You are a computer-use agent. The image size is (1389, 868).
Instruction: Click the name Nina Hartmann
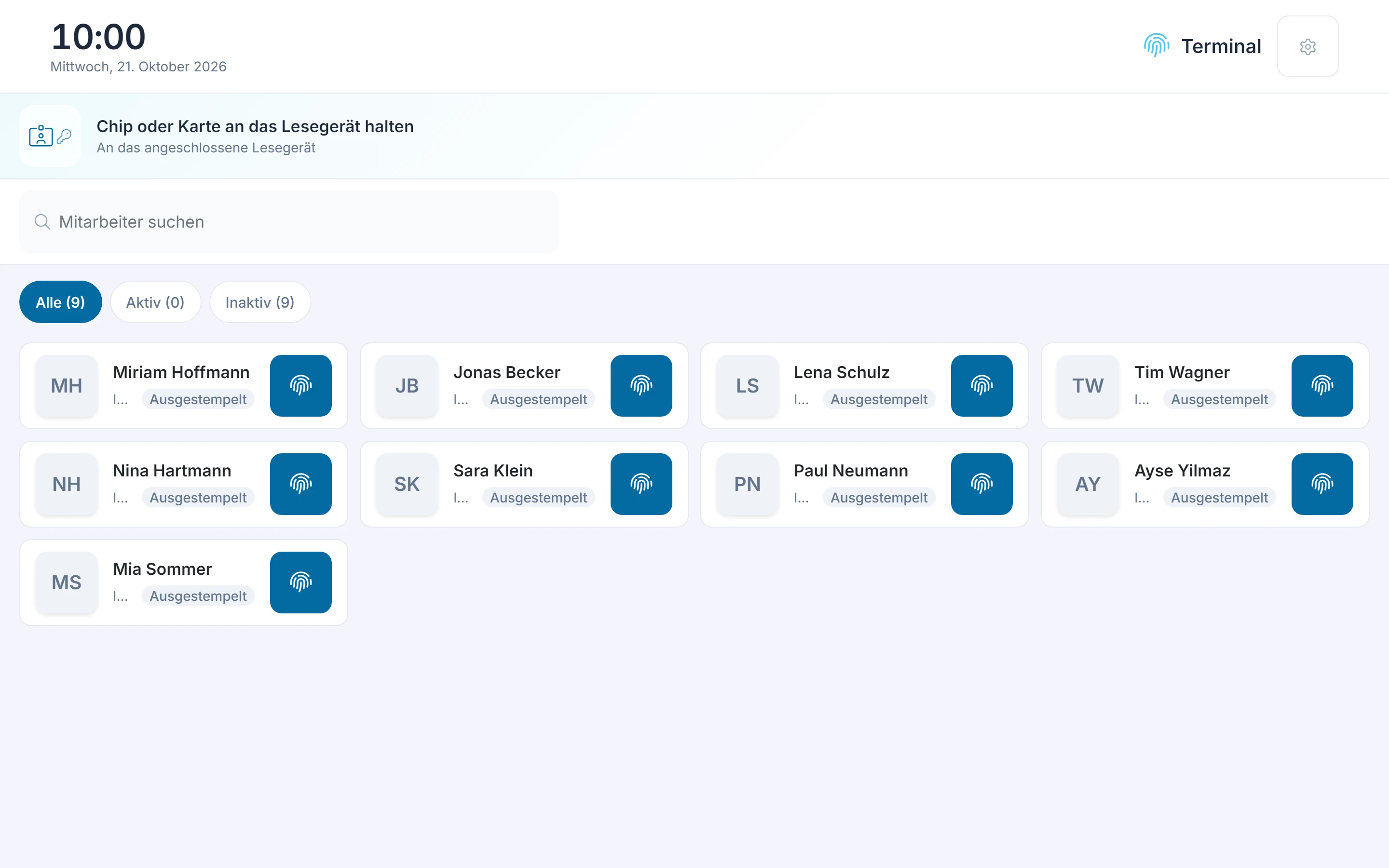(172, 471)
